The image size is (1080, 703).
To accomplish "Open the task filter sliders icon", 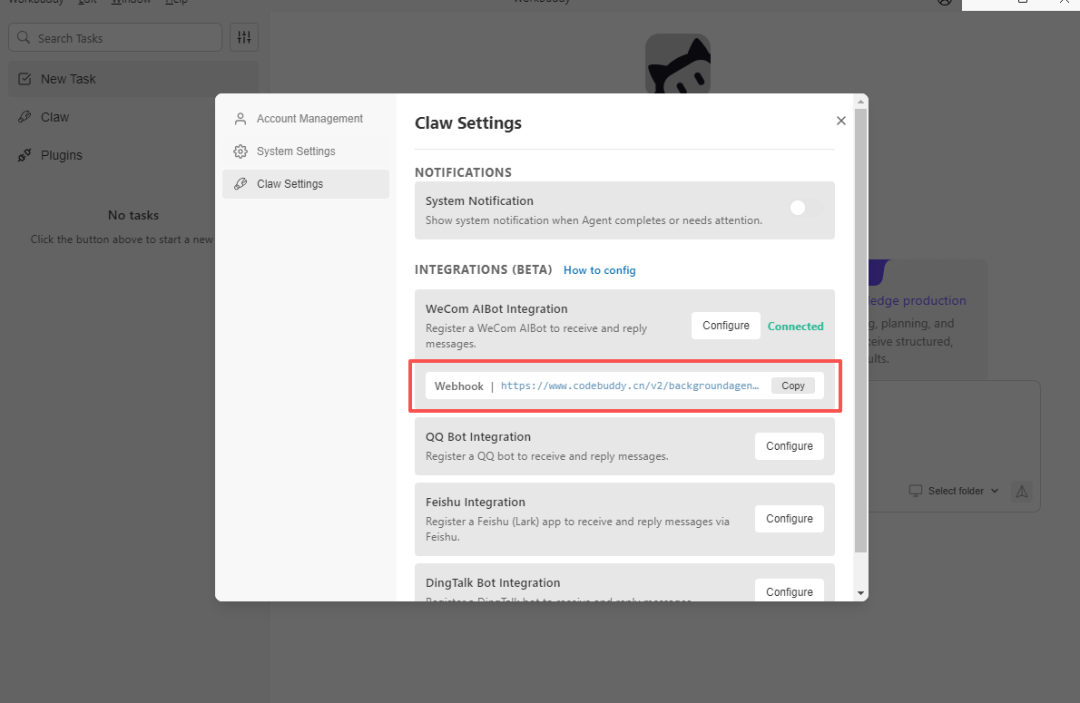I will (244, 38).
